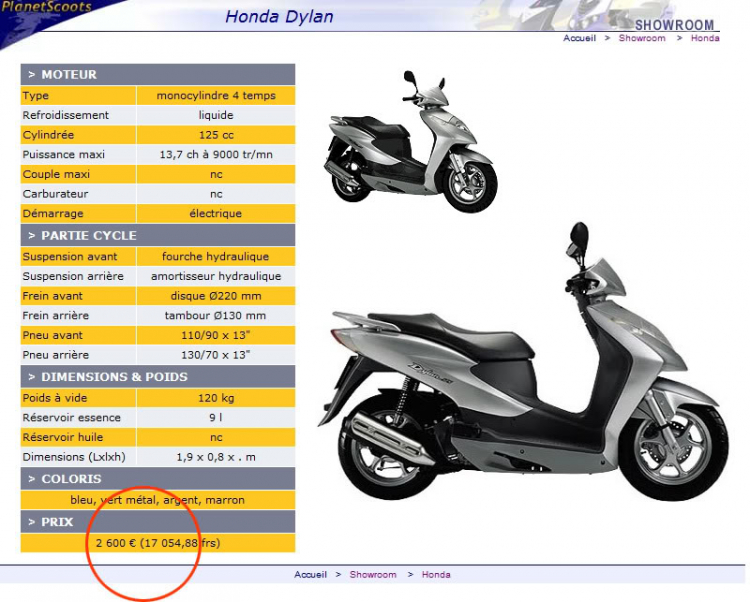The image size is (750, 602).
Task: Click the large Honda Dylan scooter image
Action: point(523,362)
